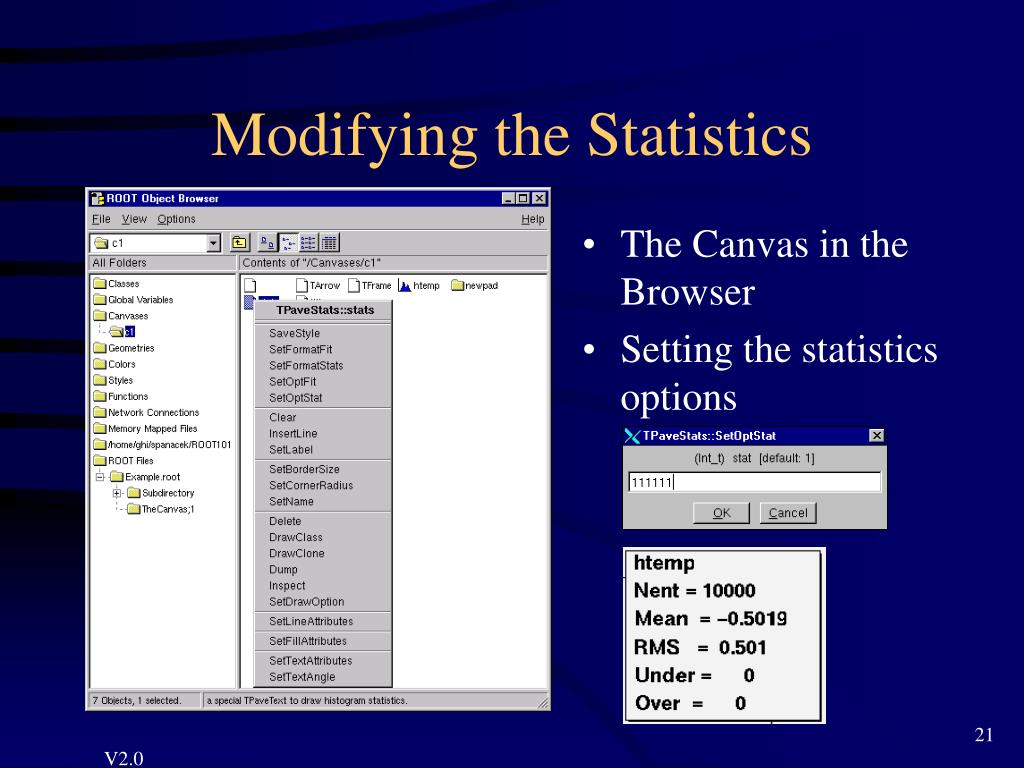1024x768 pixels.
Task: Switch to large icons view in toolbar
Action: click(x=267, y=243)
